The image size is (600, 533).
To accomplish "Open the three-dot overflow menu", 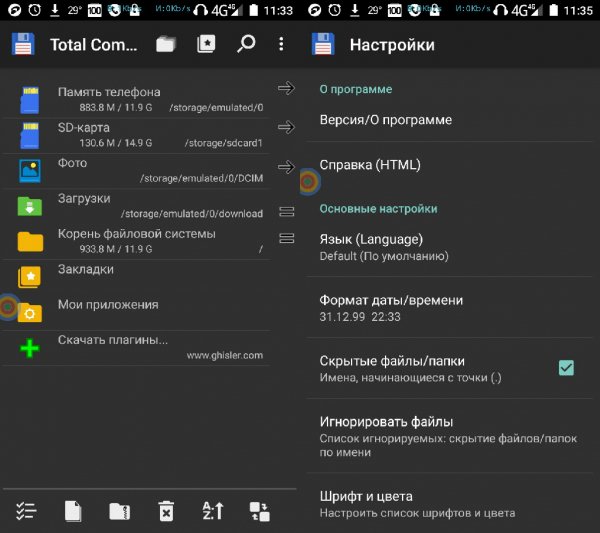I will 281,44.
